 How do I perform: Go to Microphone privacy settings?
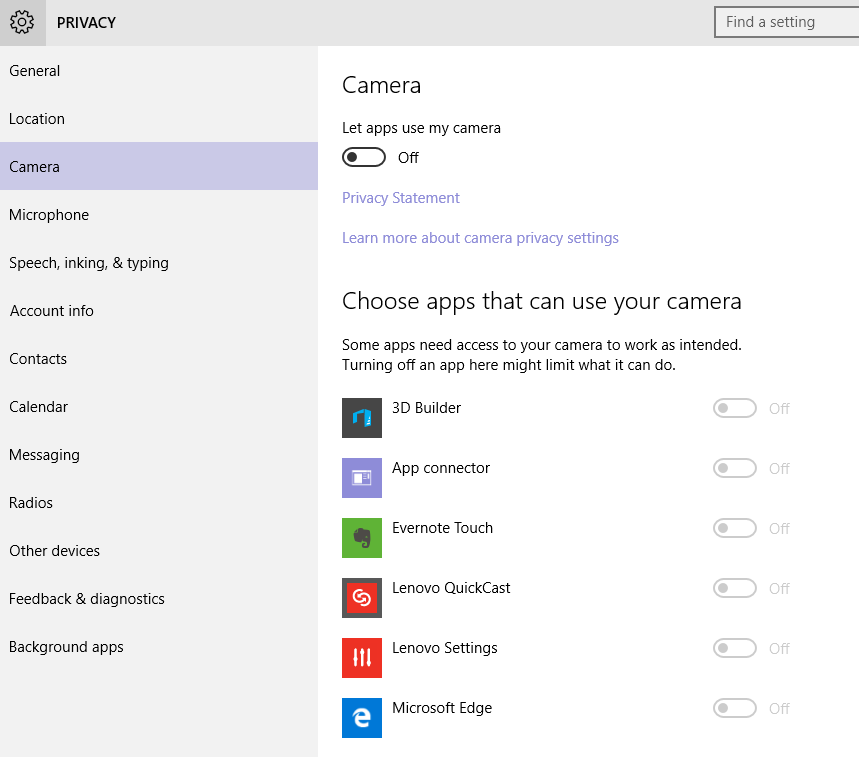click(159, 214)
